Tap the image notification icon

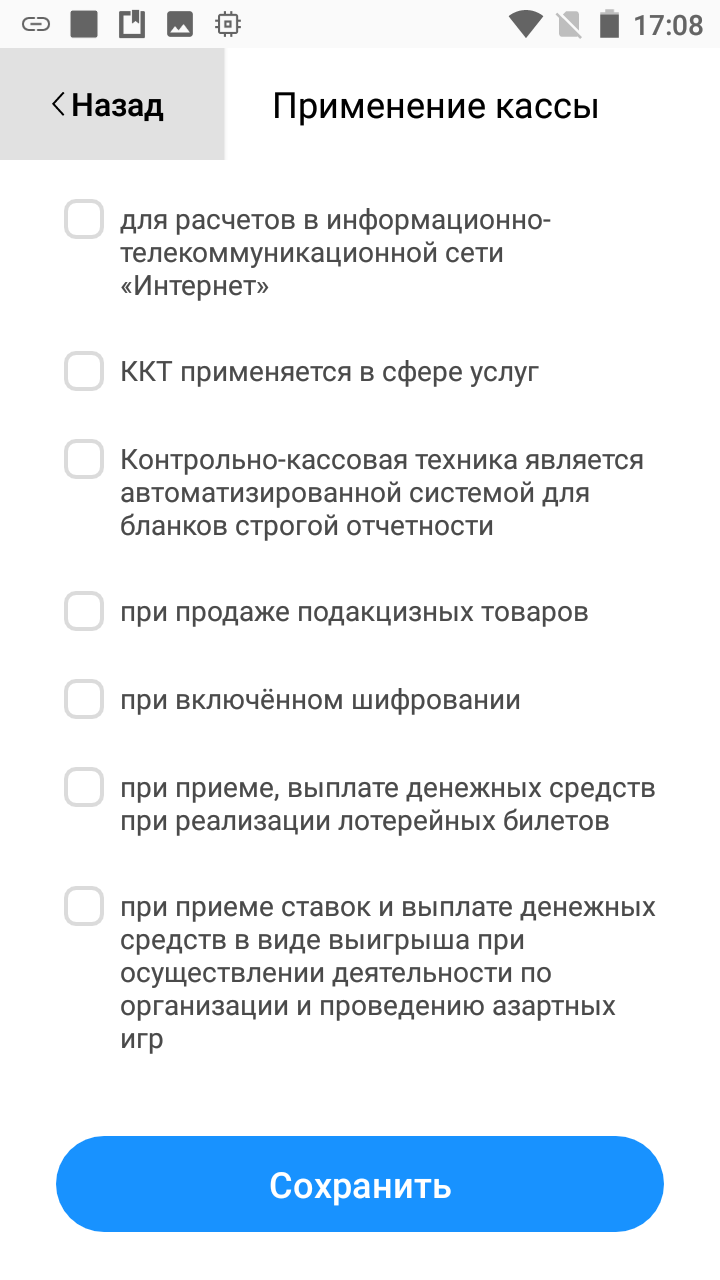coord(180,24)
